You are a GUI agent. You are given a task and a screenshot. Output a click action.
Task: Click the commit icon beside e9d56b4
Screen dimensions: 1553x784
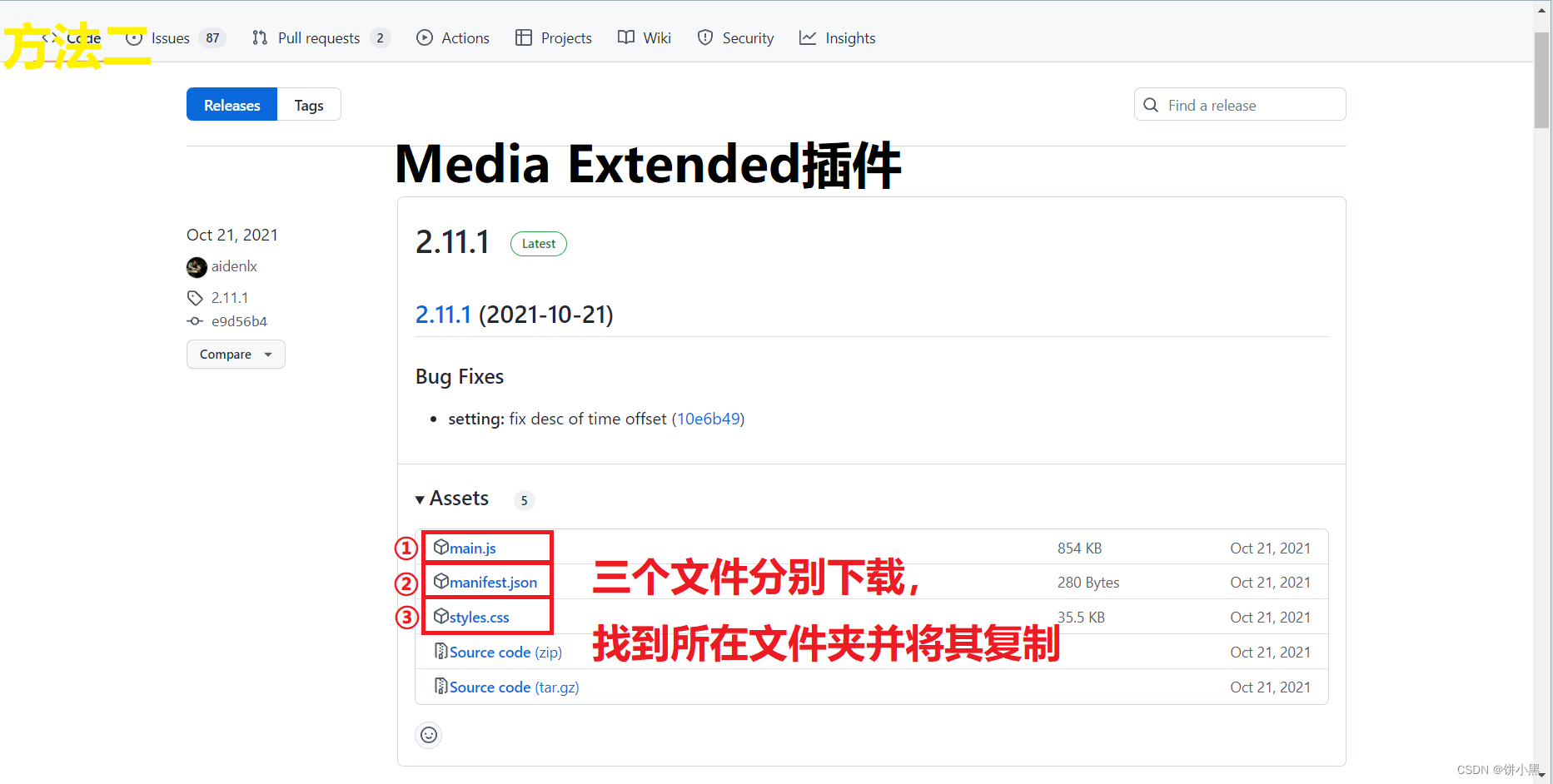click(194, 321)
